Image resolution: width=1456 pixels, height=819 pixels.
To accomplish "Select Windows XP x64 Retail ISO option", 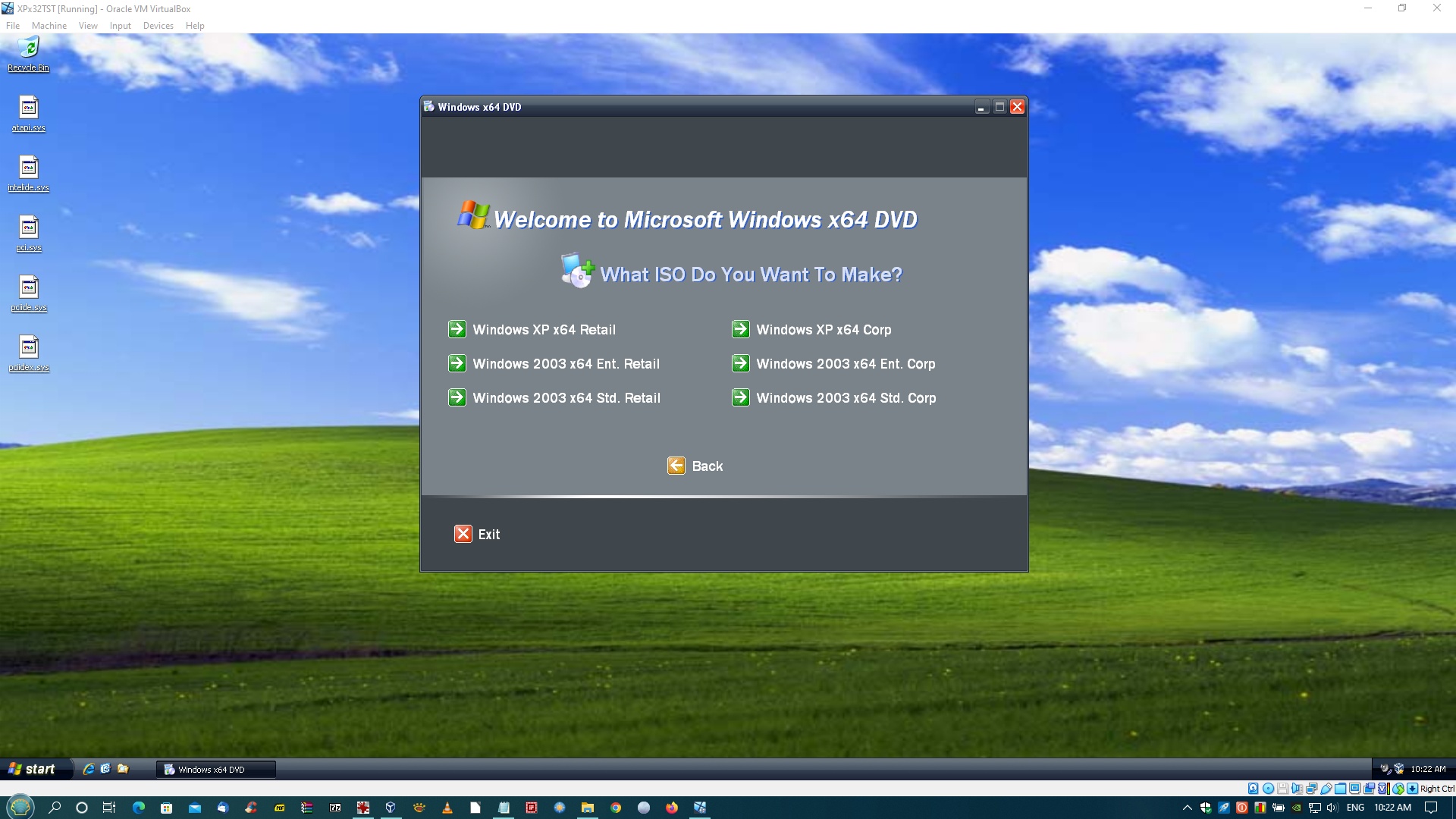I will [x=544, y=330].
